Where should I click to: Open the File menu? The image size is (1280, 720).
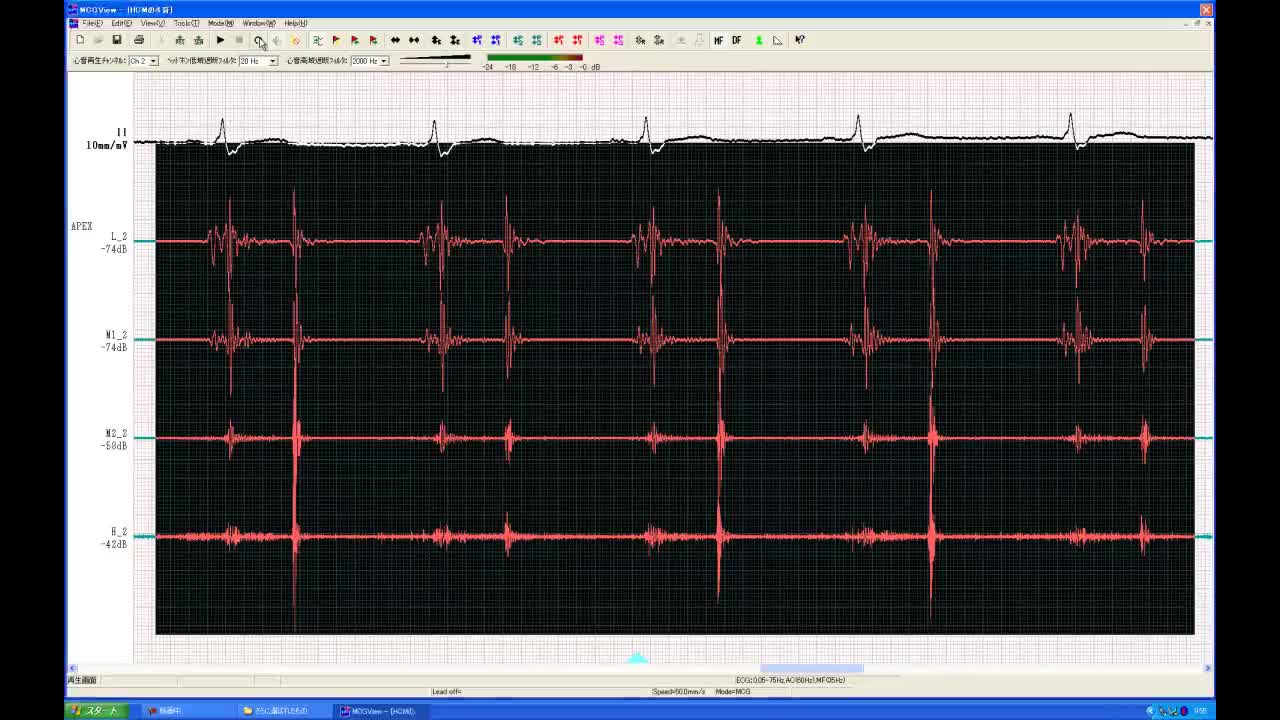(x=91, y=23)
